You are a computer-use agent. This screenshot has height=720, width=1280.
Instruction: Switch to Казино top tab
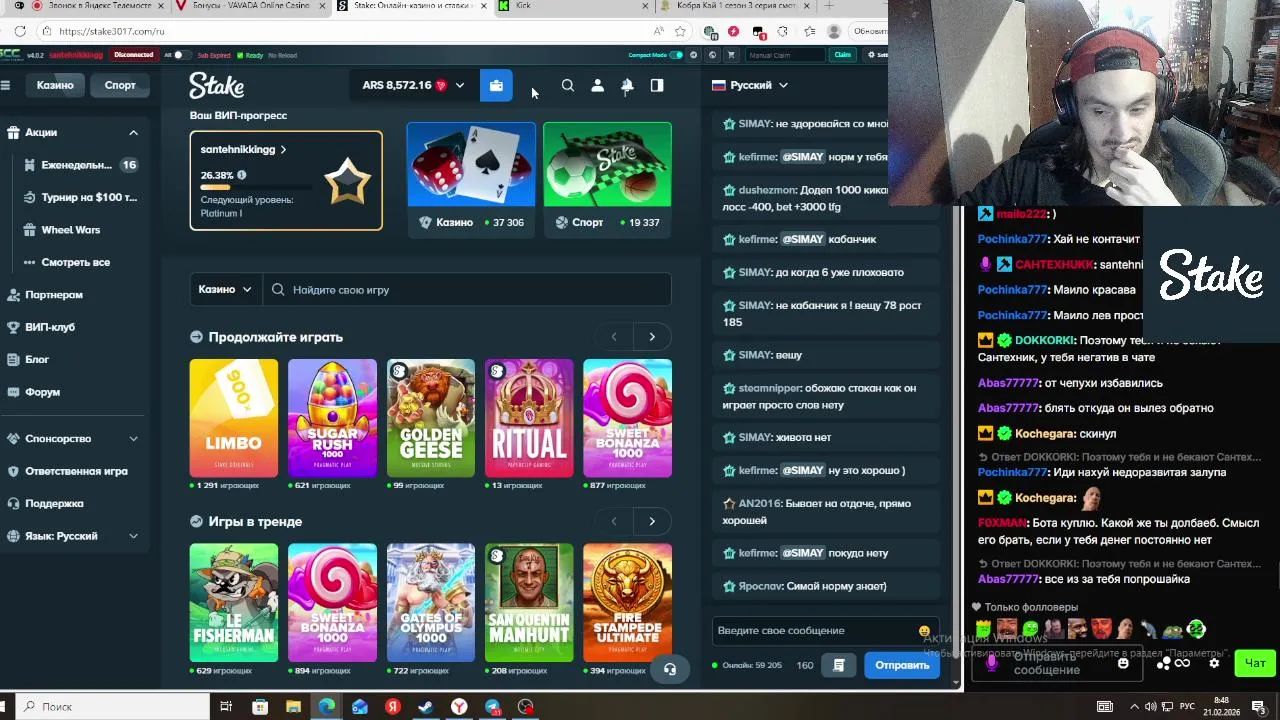(55, 85)
